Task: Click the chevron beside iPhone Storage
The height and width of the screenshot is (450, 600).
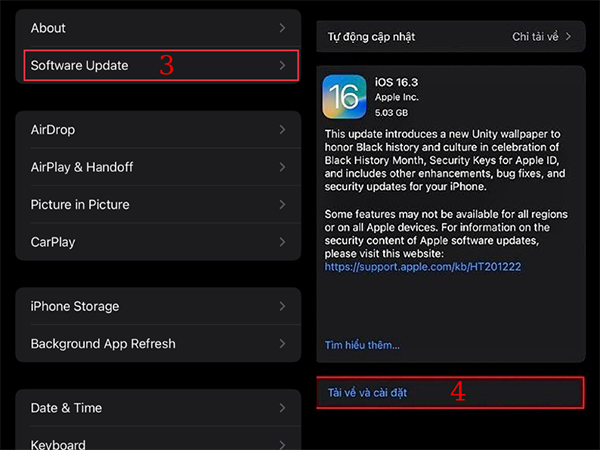Action: tap(282, 306)
